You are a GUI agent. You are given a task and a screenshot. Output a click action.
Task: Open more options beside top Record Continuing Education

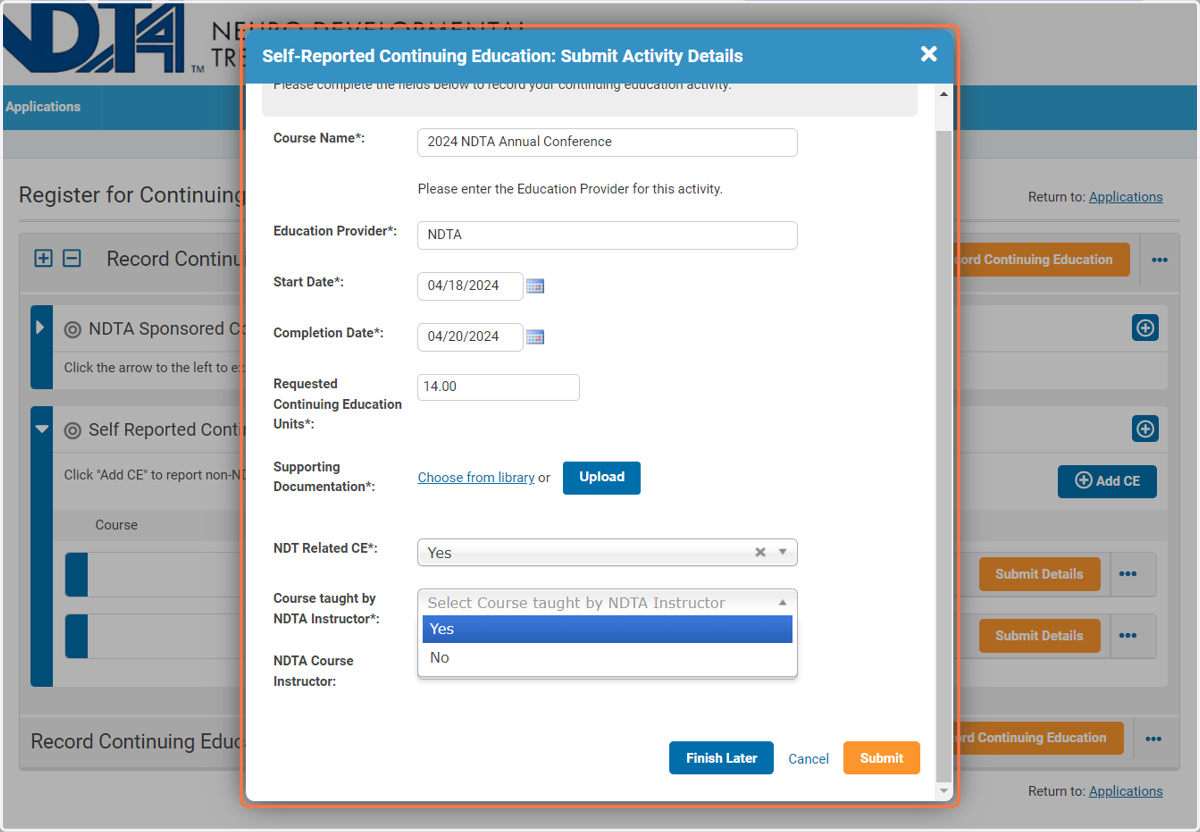click(1159, 260)
